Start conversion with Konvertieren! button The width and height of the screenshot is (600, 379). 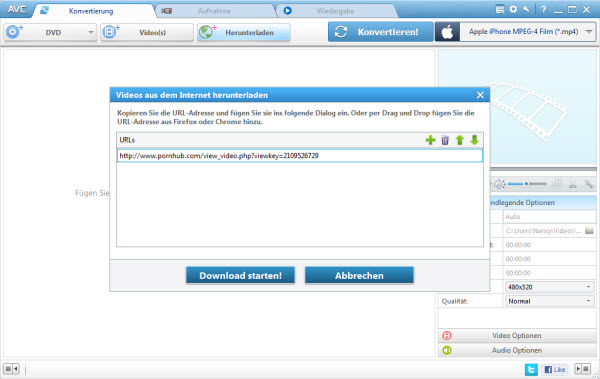point(380,32)
